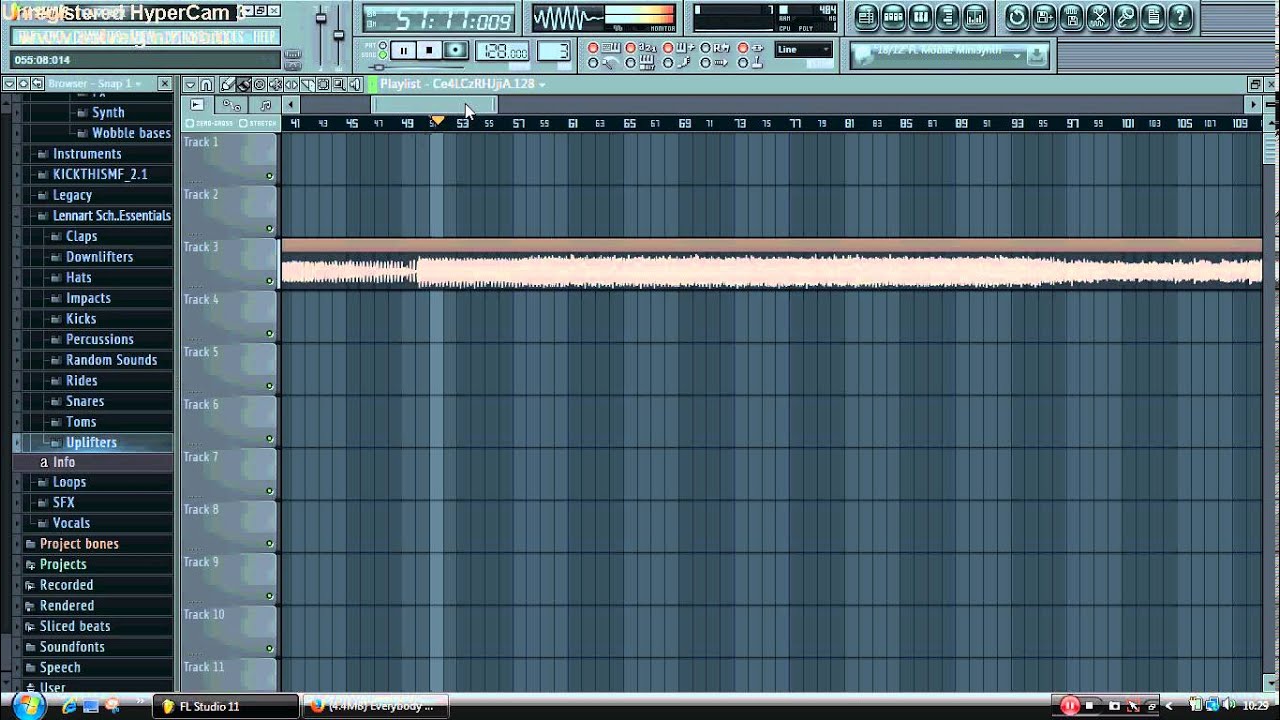The width and height of the screenshot is (1280, 720).
Task: Show the Browser panel icon in toolbar
Action: pyautogui.click(x=947, y=17)
